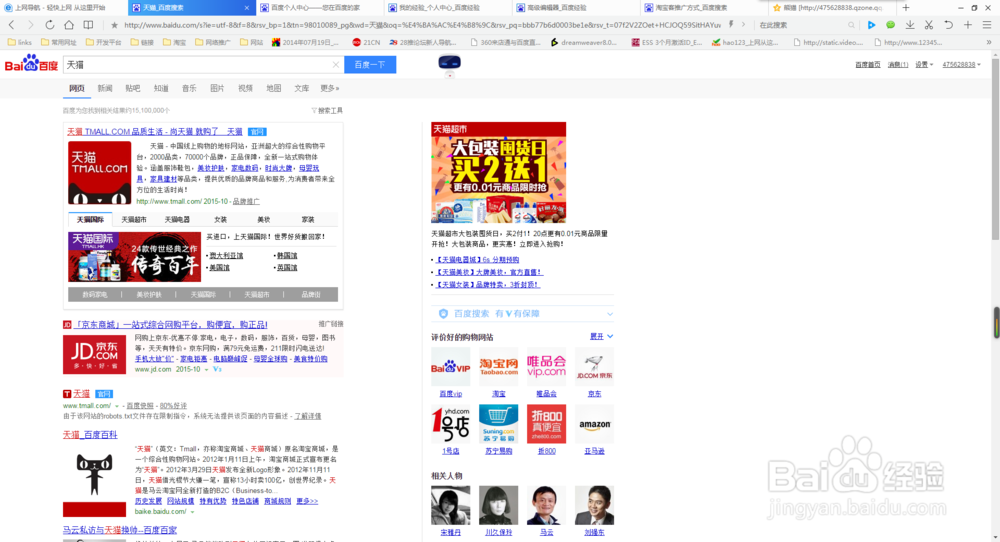The height and width of the screenshot is (542, 1000).
Task: Open the 1号店 yhd.com thumbnail
Action: tap(450, 423)
